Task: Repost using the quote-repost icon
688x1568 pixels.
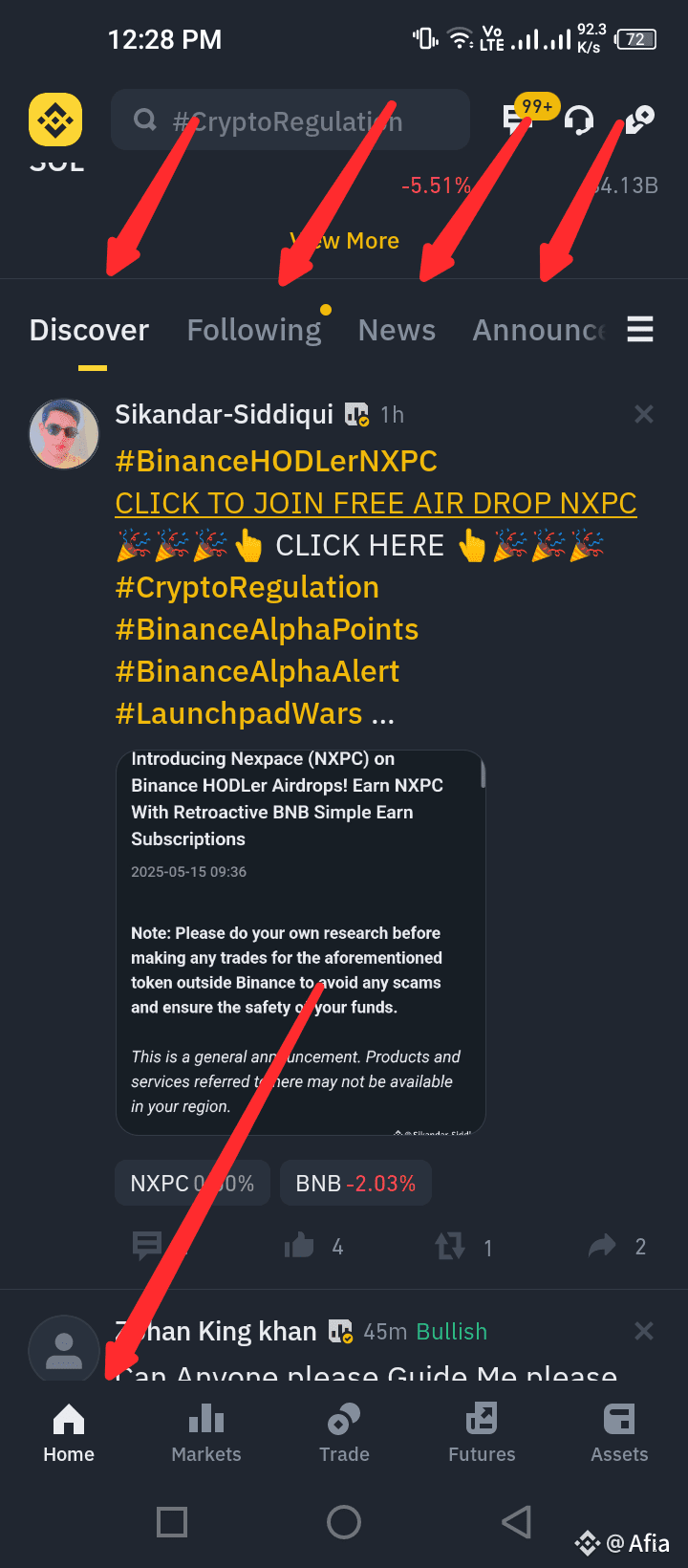Action: point(450,1246)
